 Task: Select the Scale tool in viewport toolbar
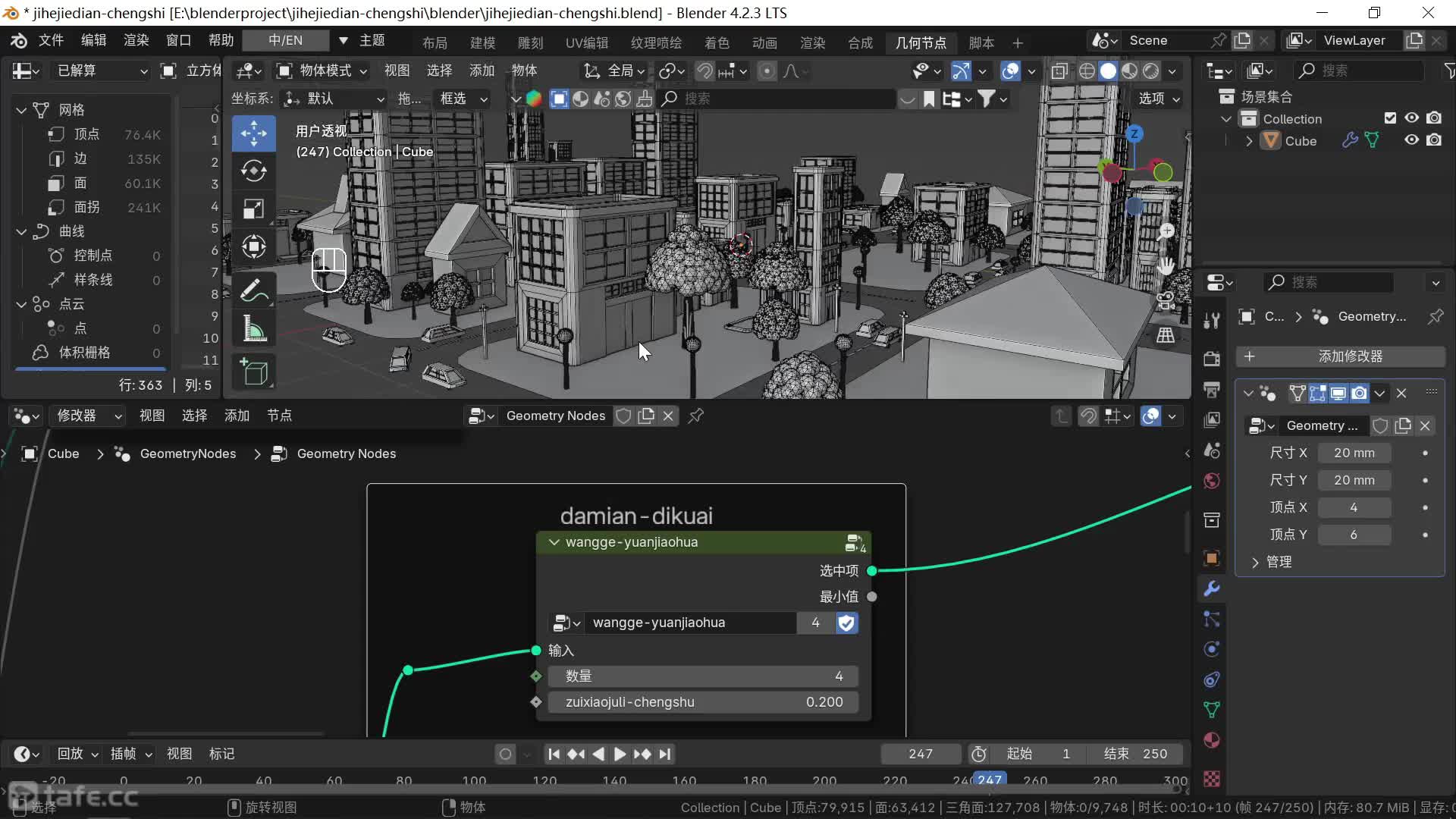(253, 209)
